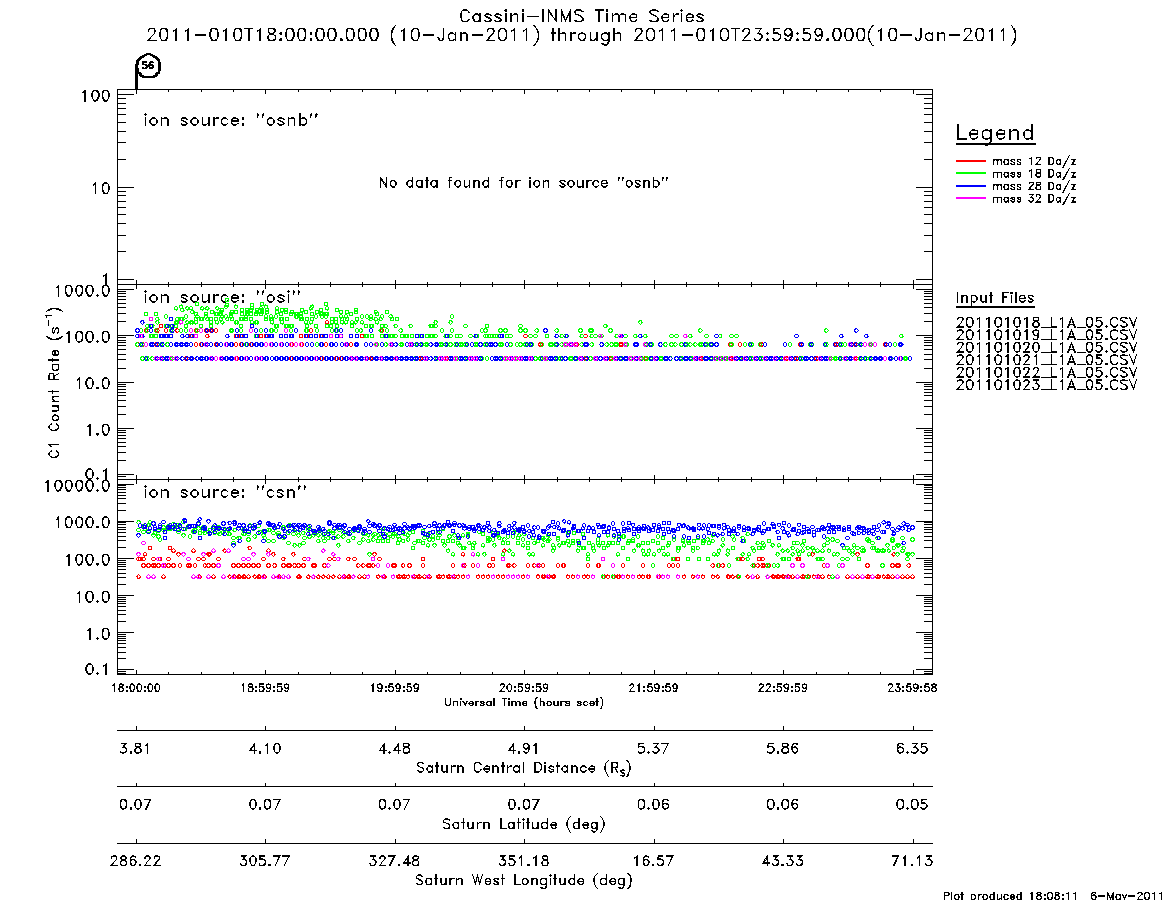Click the magenta mass 32 Da/z legend line
This screenshot has width=1165, height=900.
970,198
